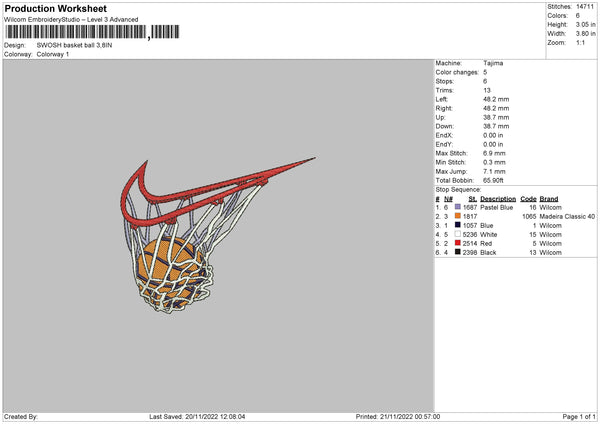The image size is (600, 424).
Task: Click the 'Page 1 of 1' footer text
Action: 579,417
